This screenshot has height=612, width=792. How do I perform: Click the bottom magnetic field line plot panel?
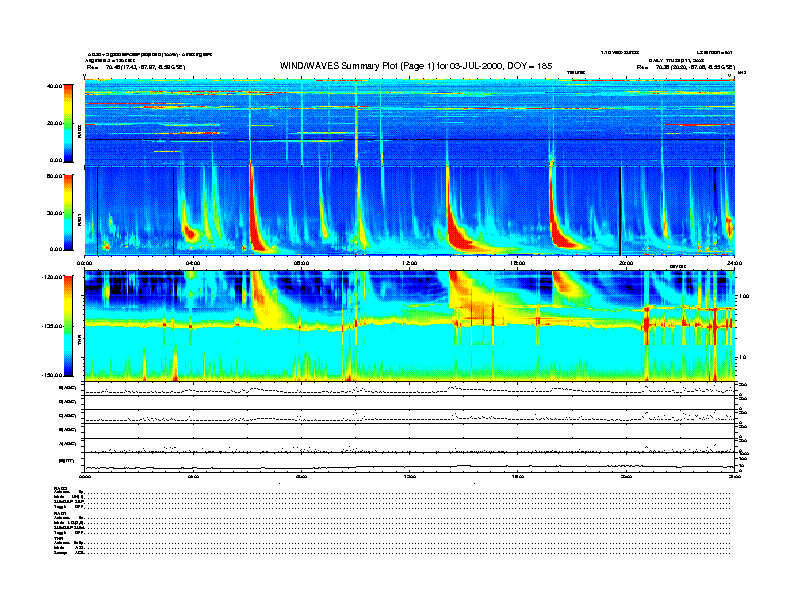[x=410, y=463]
